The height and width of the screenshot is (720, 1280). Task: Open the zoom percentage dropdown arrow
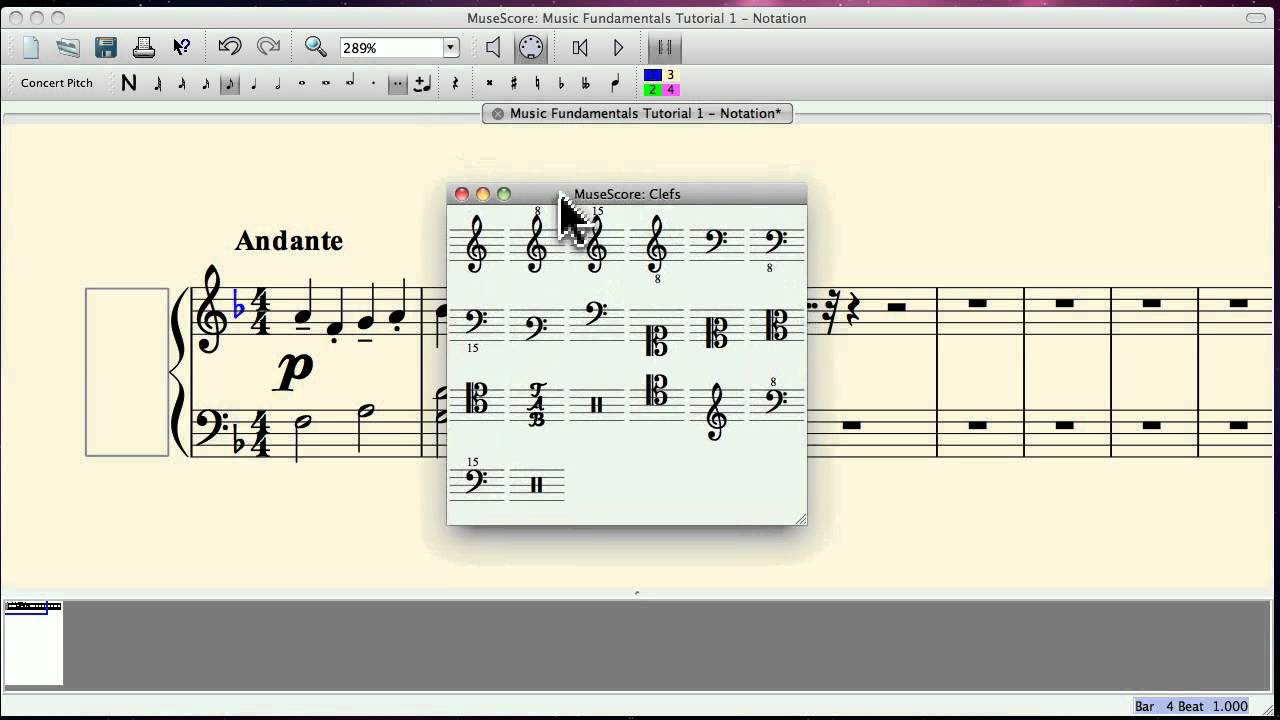(x=451, y=48)
